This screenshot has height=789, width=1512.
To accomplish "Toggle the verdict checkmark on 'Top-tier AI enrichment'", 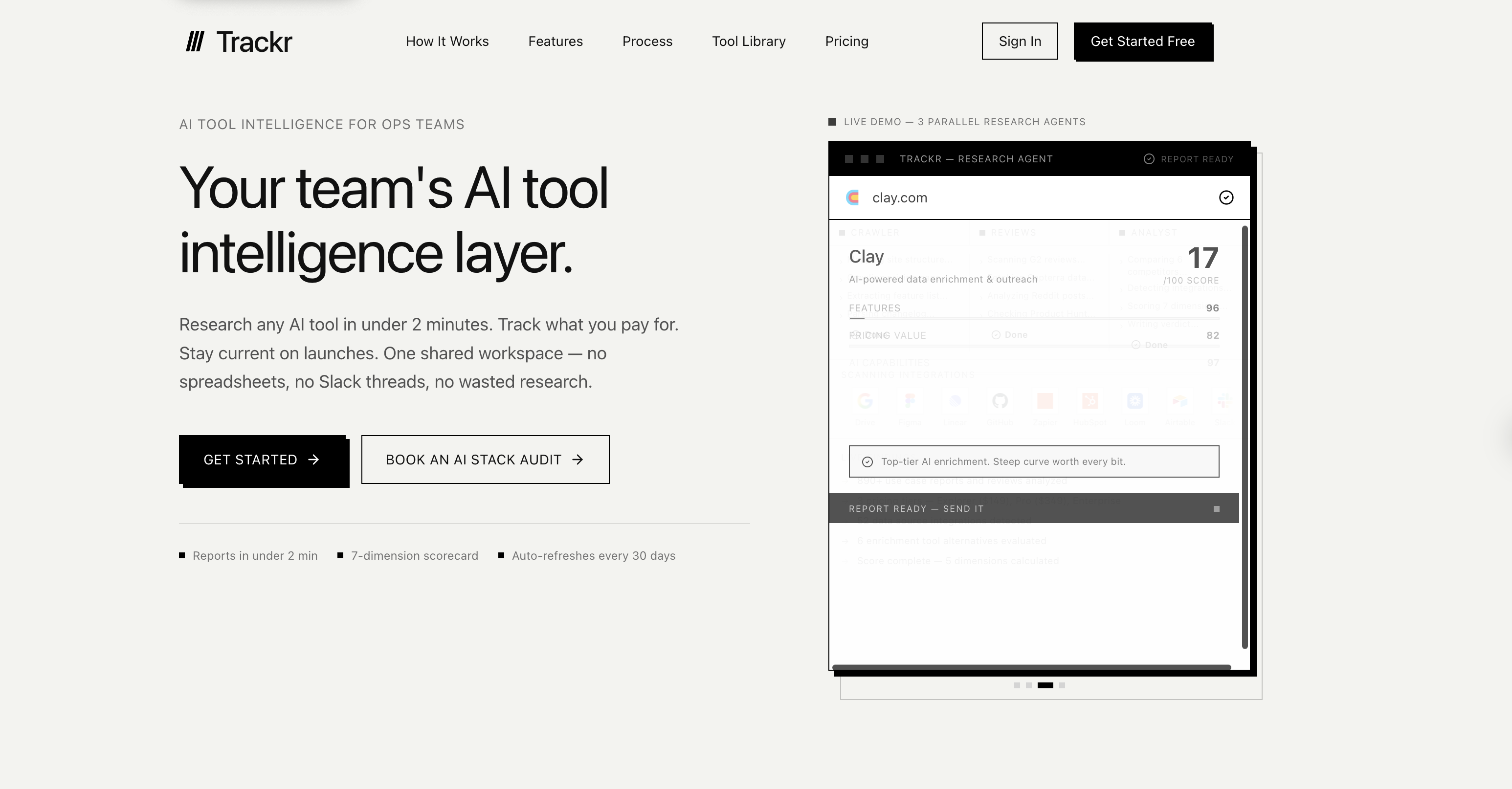I will [867, 461].
